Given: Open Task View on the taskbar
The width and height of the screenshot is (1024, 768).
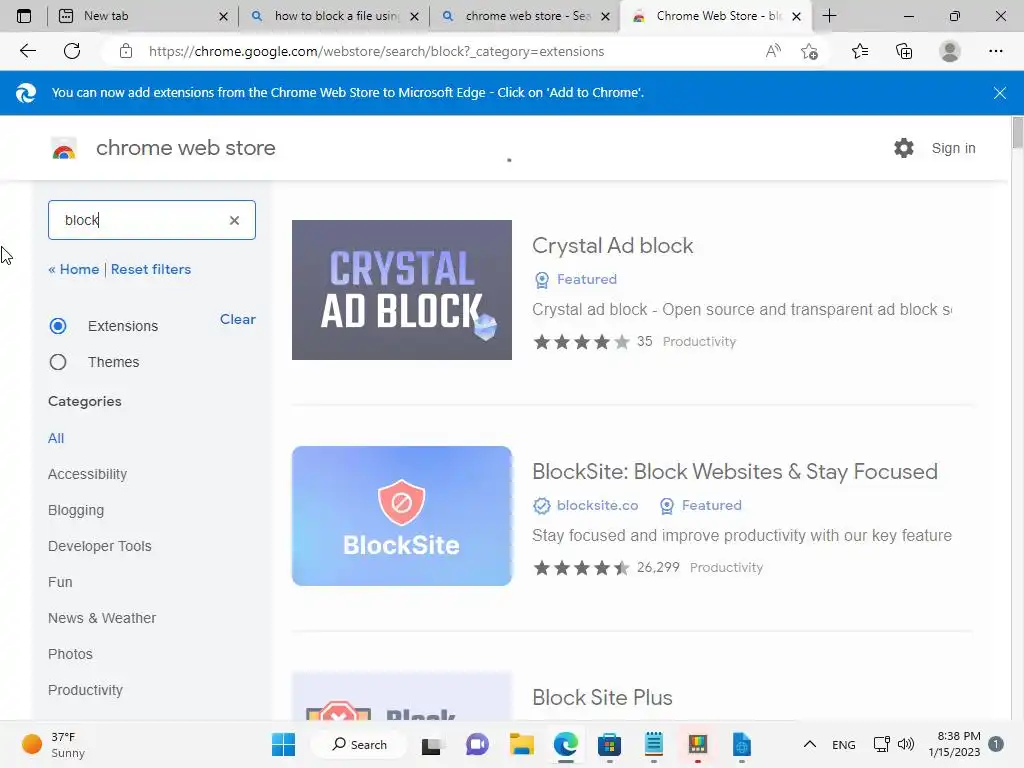Looking at the screenshot, I should pyautogui.click(x=431, y=745).
